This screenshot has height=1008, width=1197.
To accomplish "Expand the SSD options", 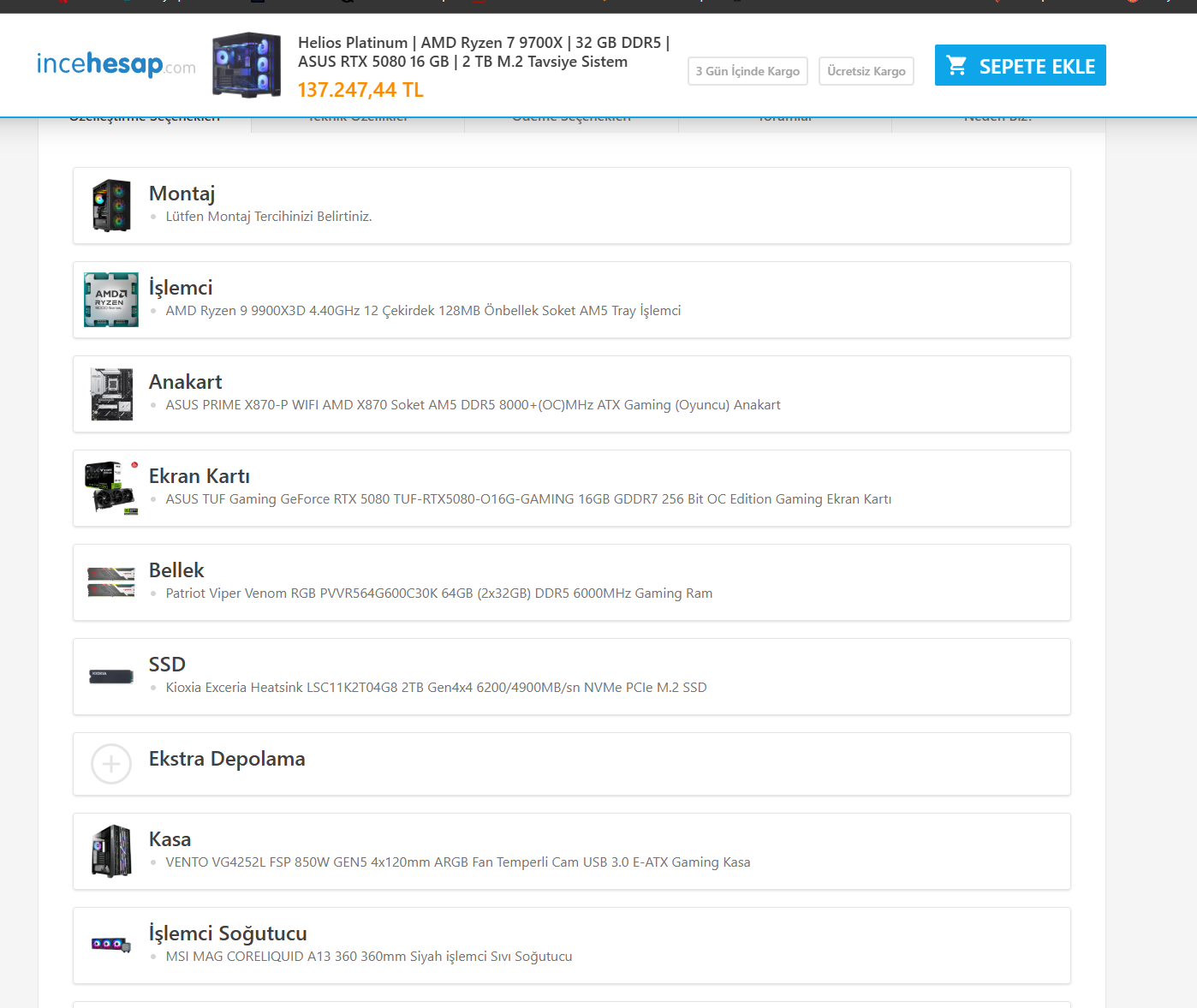I will coord(572,677).
